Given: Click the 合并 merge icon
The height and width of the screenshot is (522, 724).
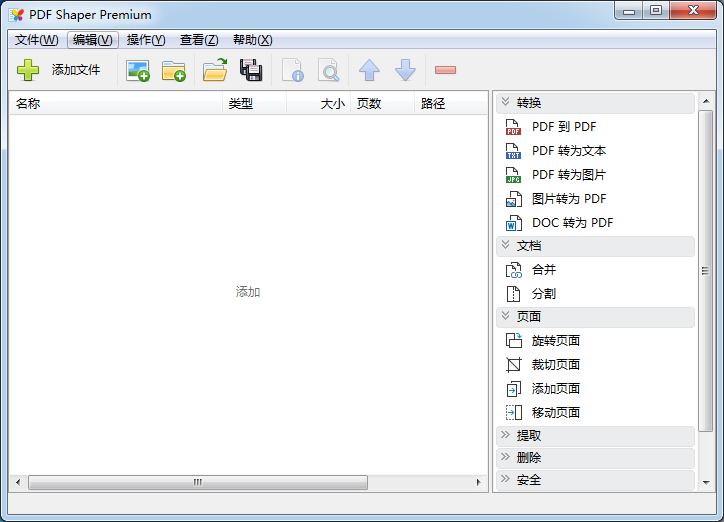Looking at the screenshot, I should pos(513,270).
